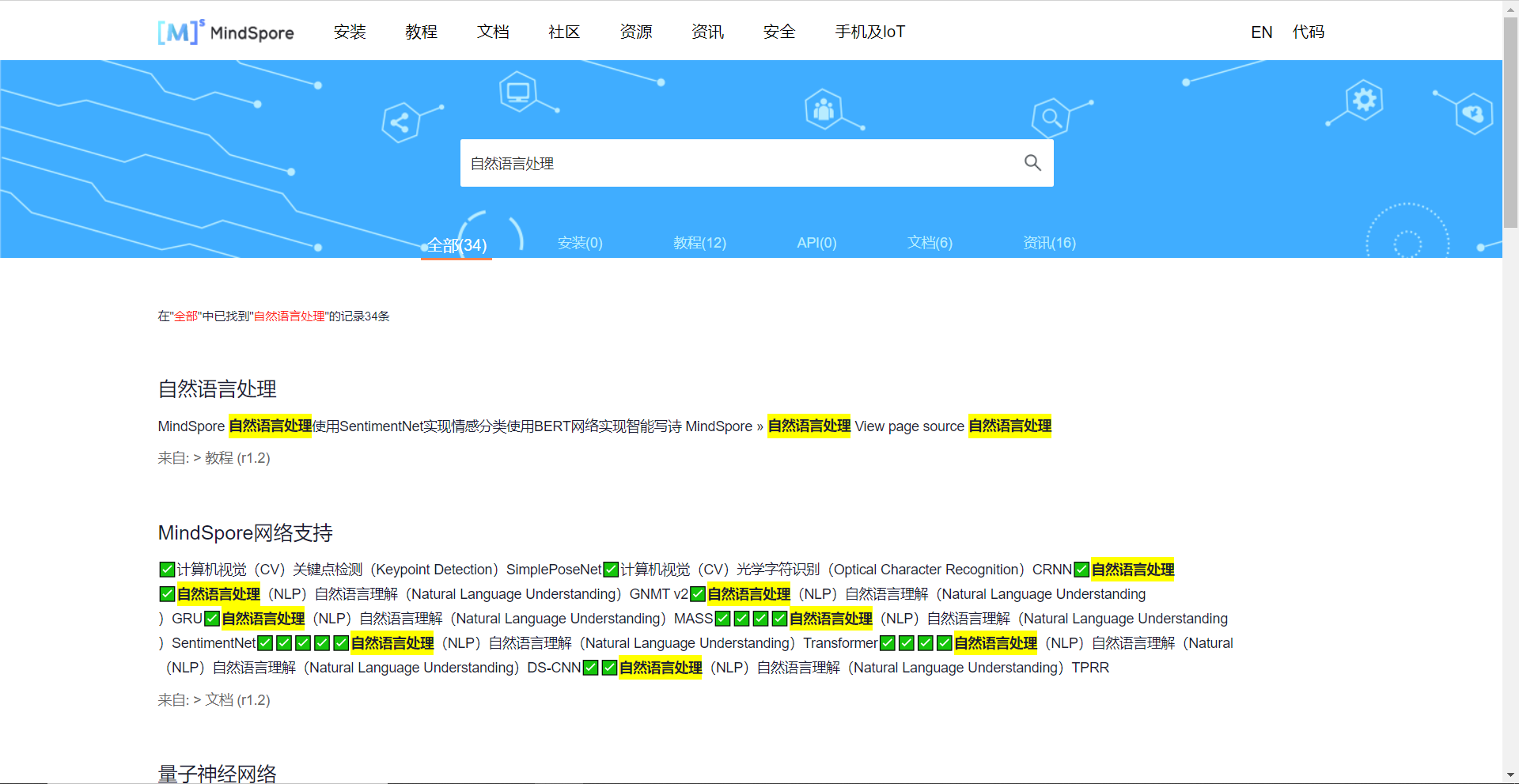Click the MindSpore logo

coord(225,32)
